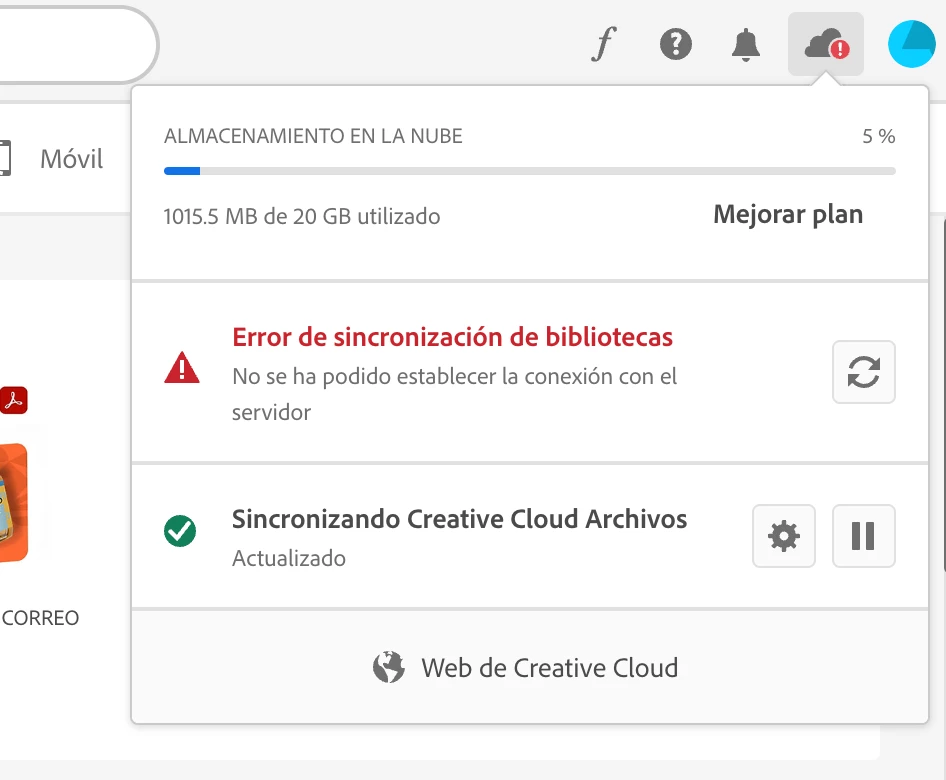
Task: Click the 1015.5 MB de 20 GB utilizado text
Action: 302,217
